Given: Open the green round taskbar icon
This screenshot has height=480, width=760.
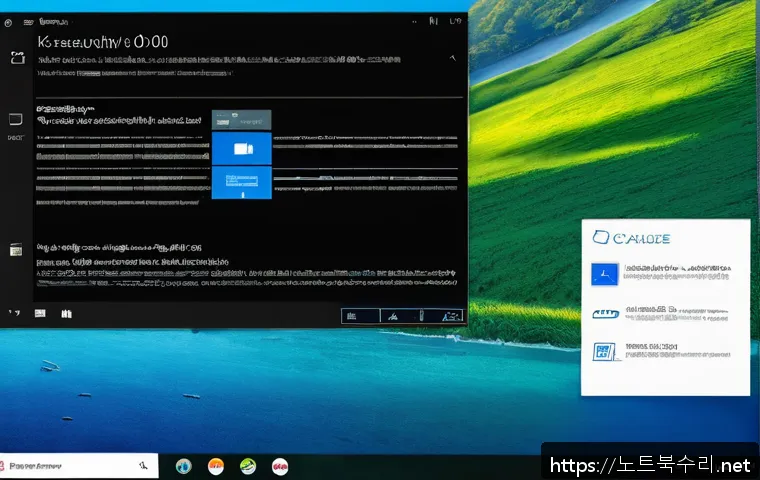Looking at the screenshot, I should [x=248, y=466].
